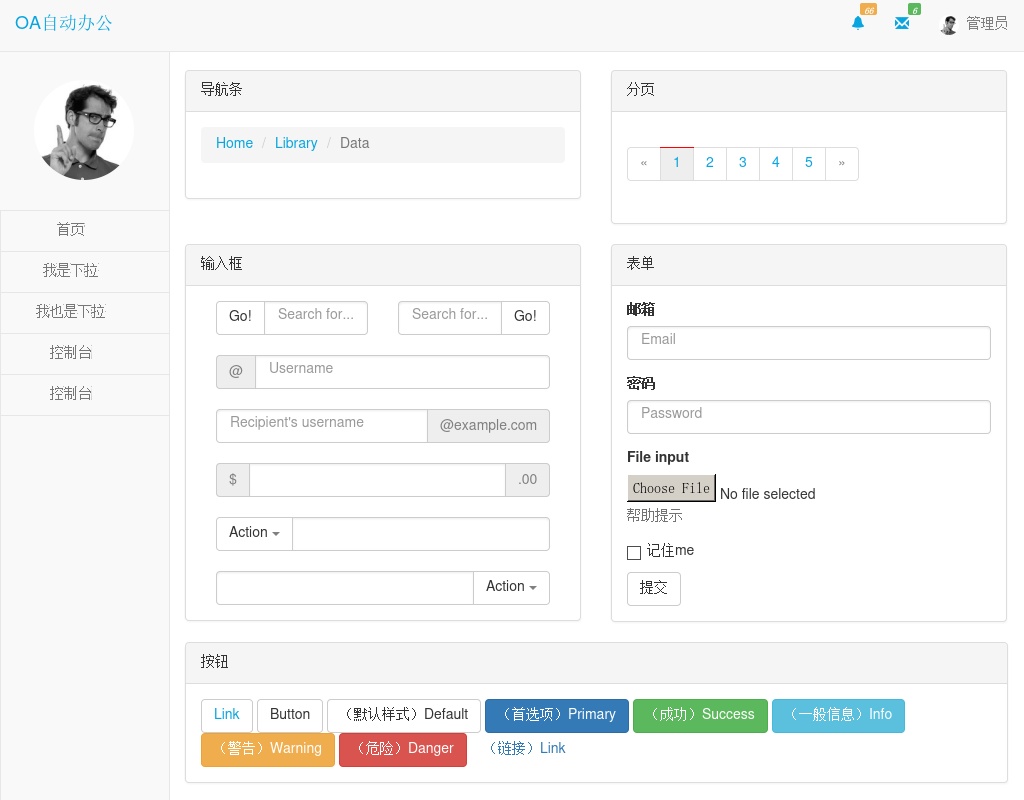The width and height of the screenshot is (1024, 800).
Task: Click the Library breadcrumb link
Action: tap(296, 143)
